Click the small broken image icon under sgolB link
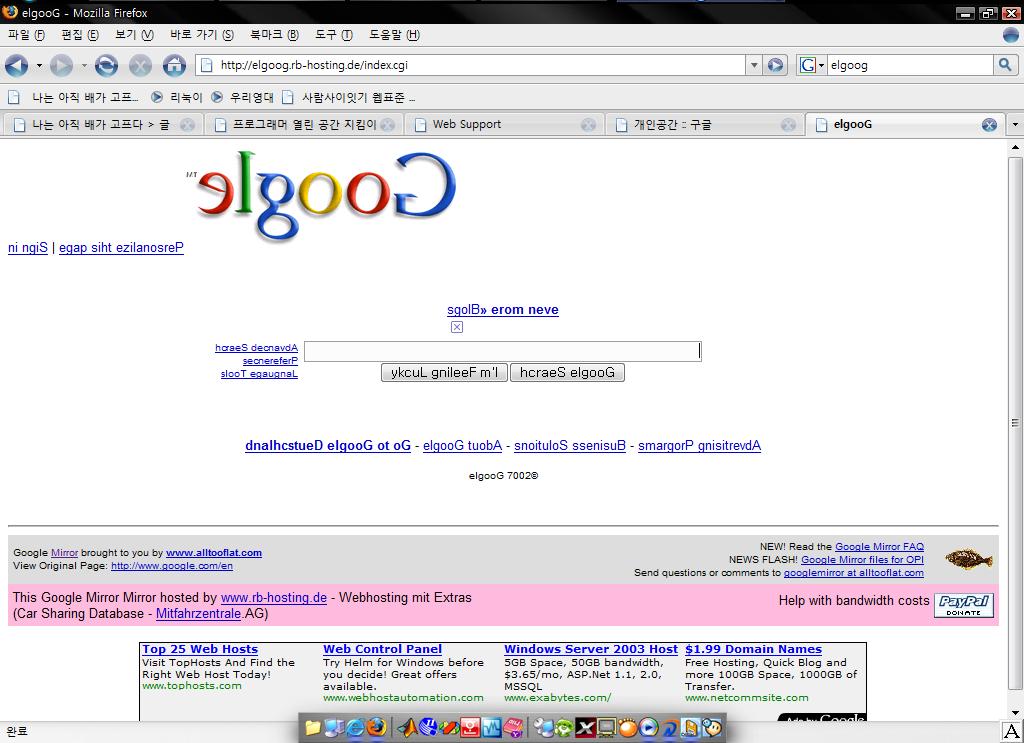The image size is (1024, 743). (457, 327)
